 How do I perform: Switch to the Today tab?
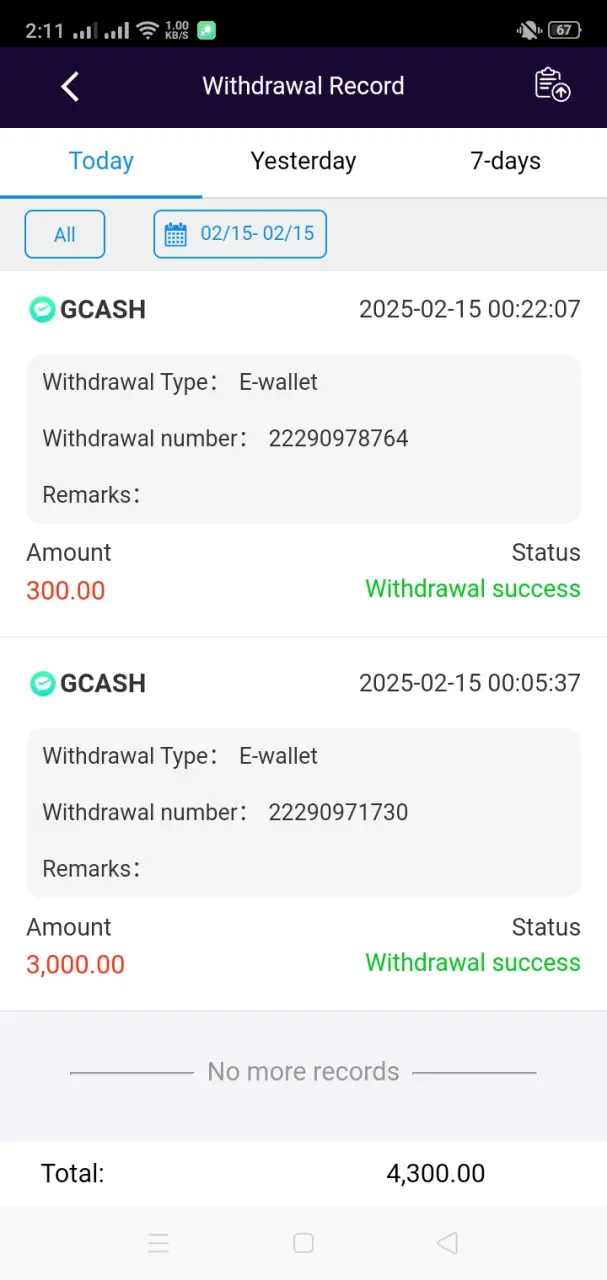(x=101, y=162)
